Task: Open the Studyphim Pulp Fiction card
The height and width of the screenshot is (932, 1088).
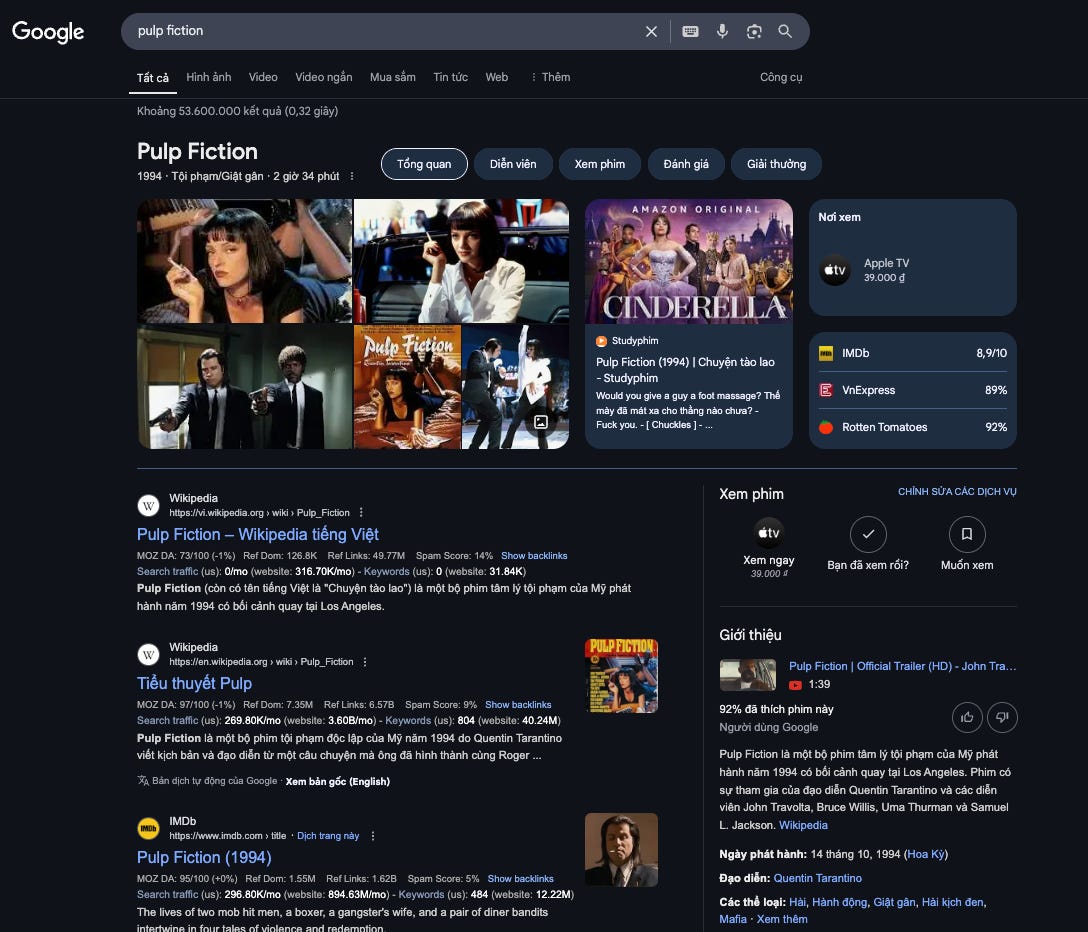Action: pyautogui.click(x=688, y=323)
